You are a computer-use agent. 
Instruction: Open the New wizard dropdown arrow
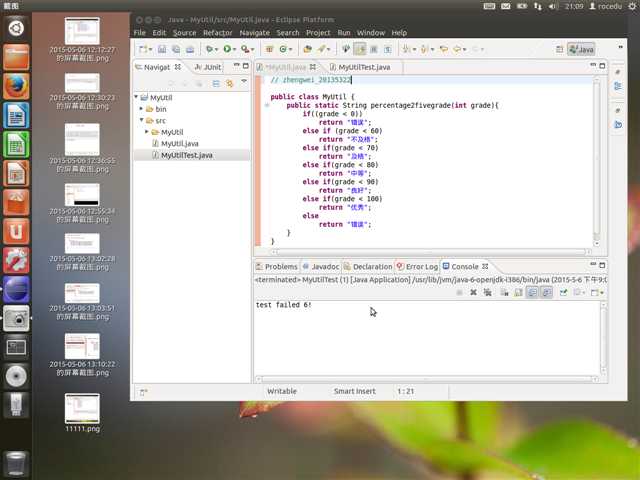151,50
